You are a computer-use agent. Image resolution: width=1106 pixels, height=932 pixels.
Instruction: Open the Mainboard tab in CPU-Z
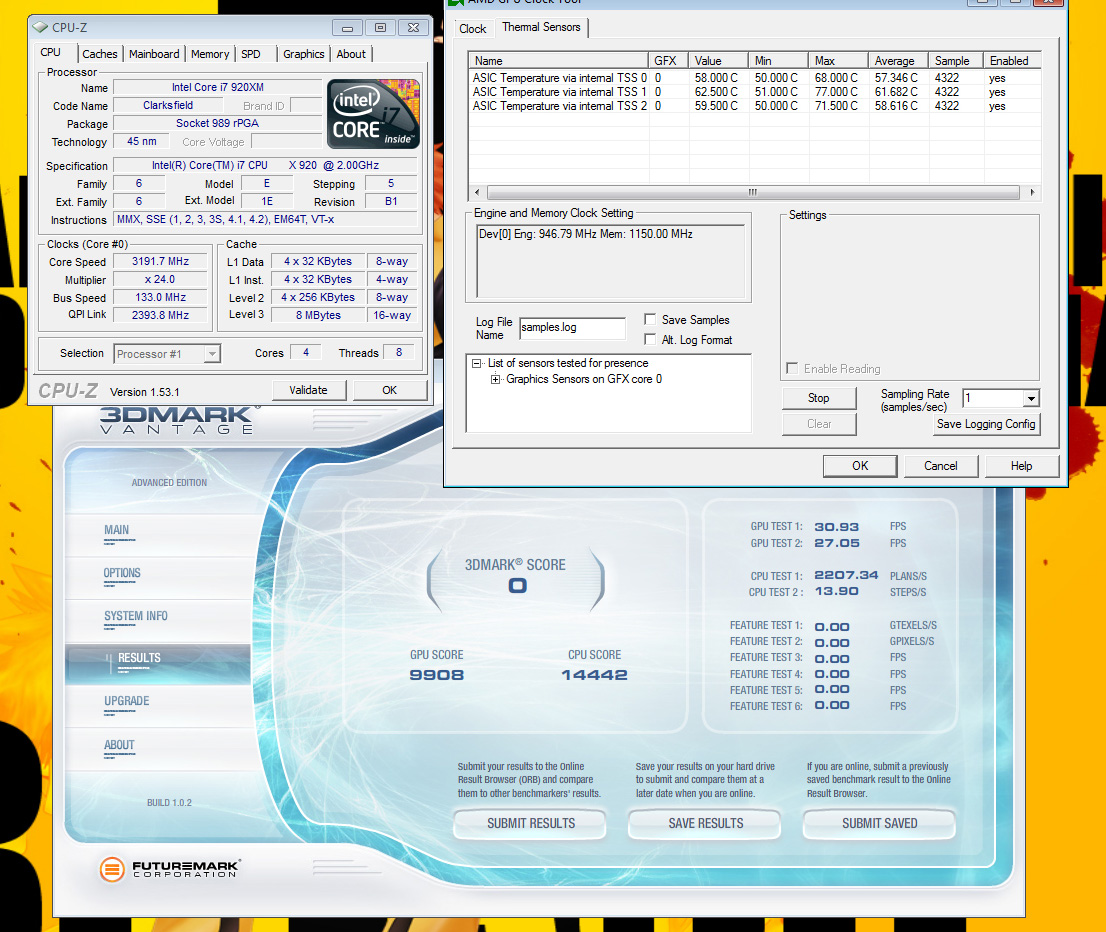[154, 54]
